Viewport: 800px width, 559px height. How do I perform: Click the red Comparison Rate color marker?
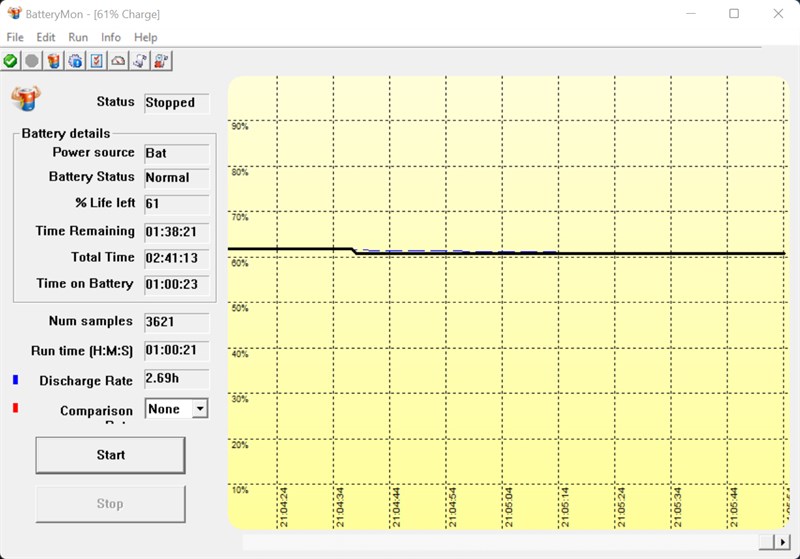tap(15, 408)
